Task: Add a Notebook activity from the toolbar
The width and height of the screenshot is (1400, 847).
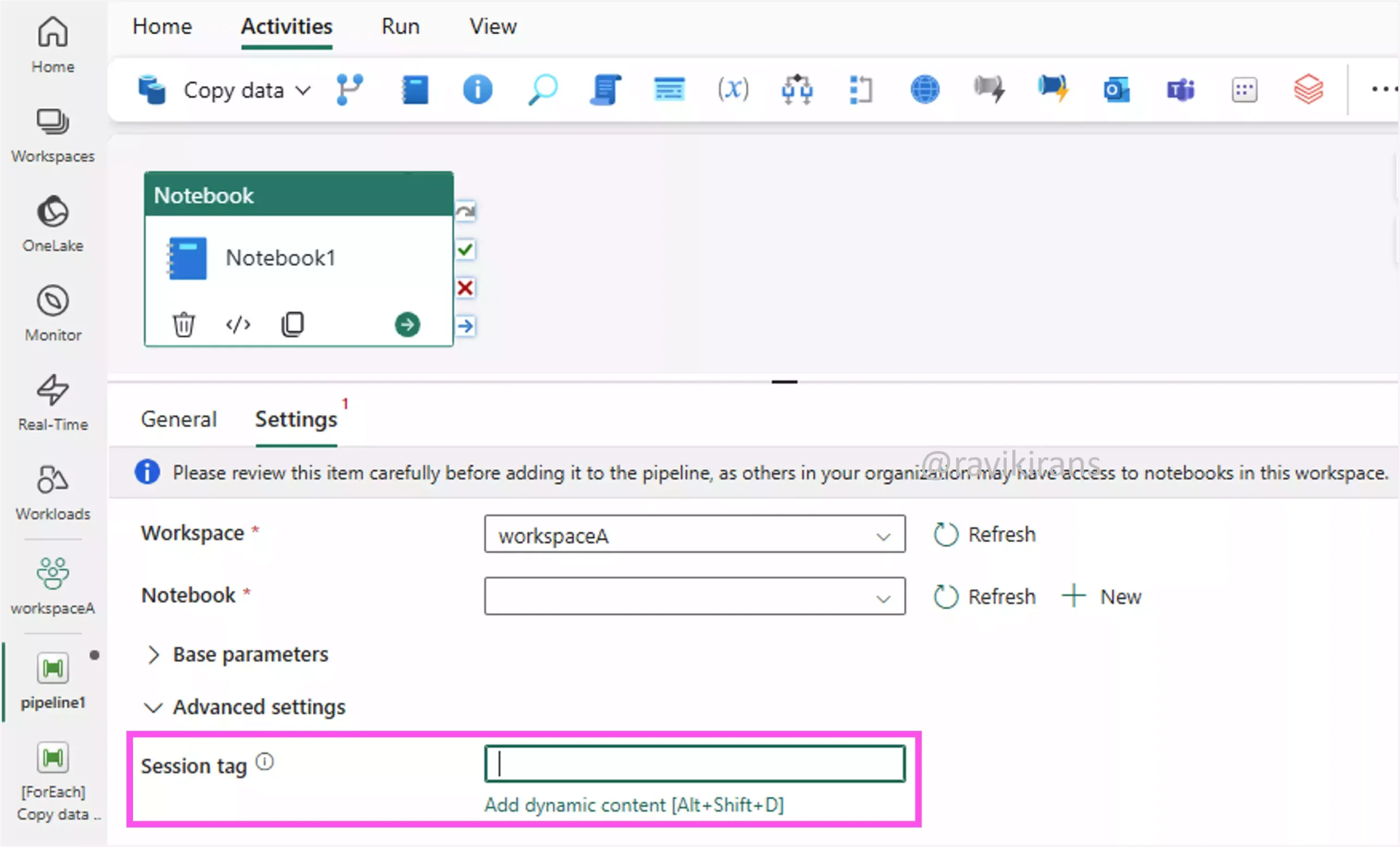Action: coord(415,90)
